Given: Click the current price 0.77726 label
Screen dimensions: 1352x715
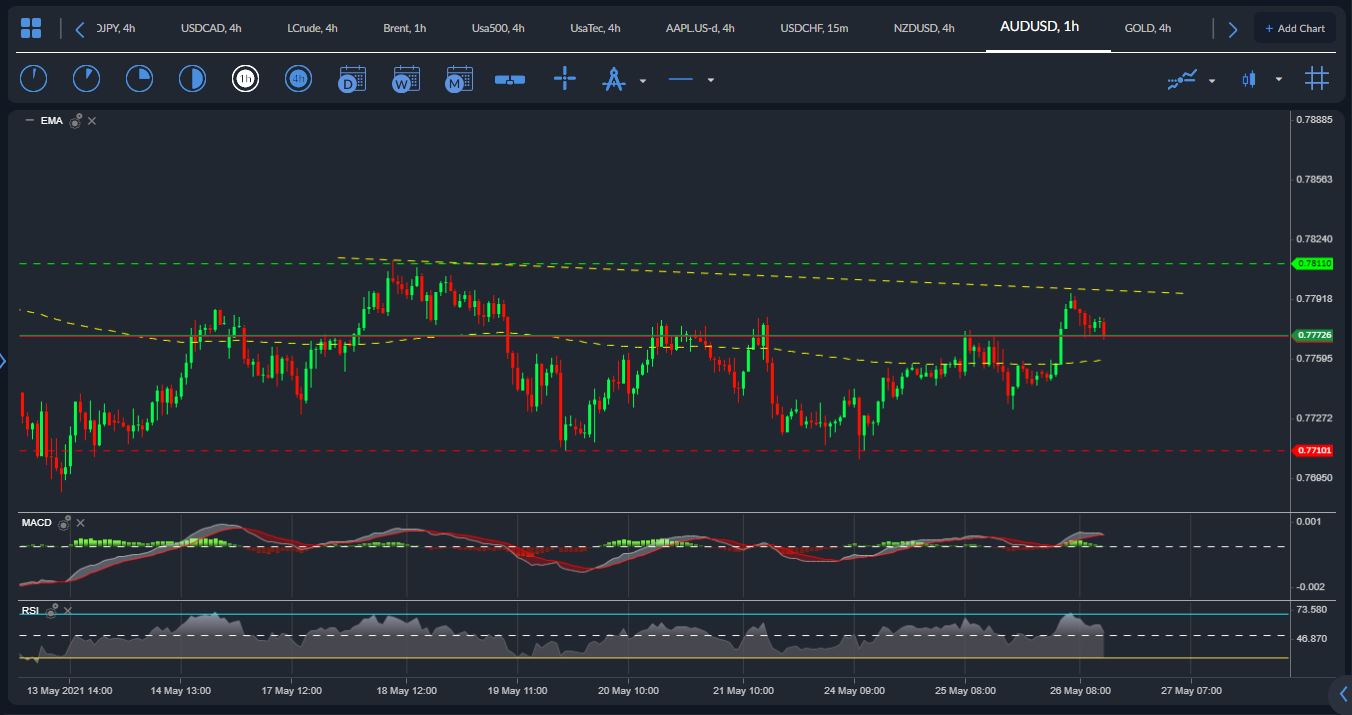Looking at the screenshot, I should tap(1314, 335).
